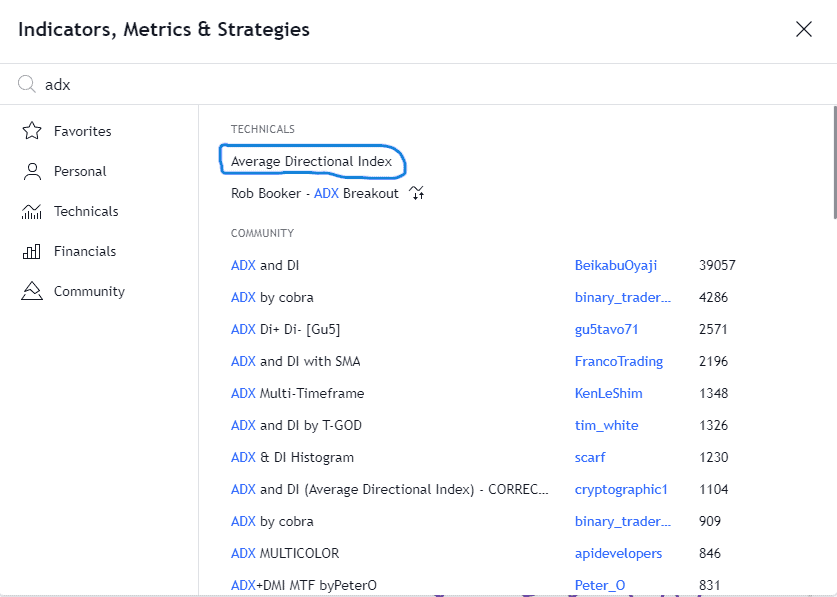Choose ADX and DI (Average Directional Index) - CORREC...
This screenshot has height=597, width=837.
tap(390, 490)
